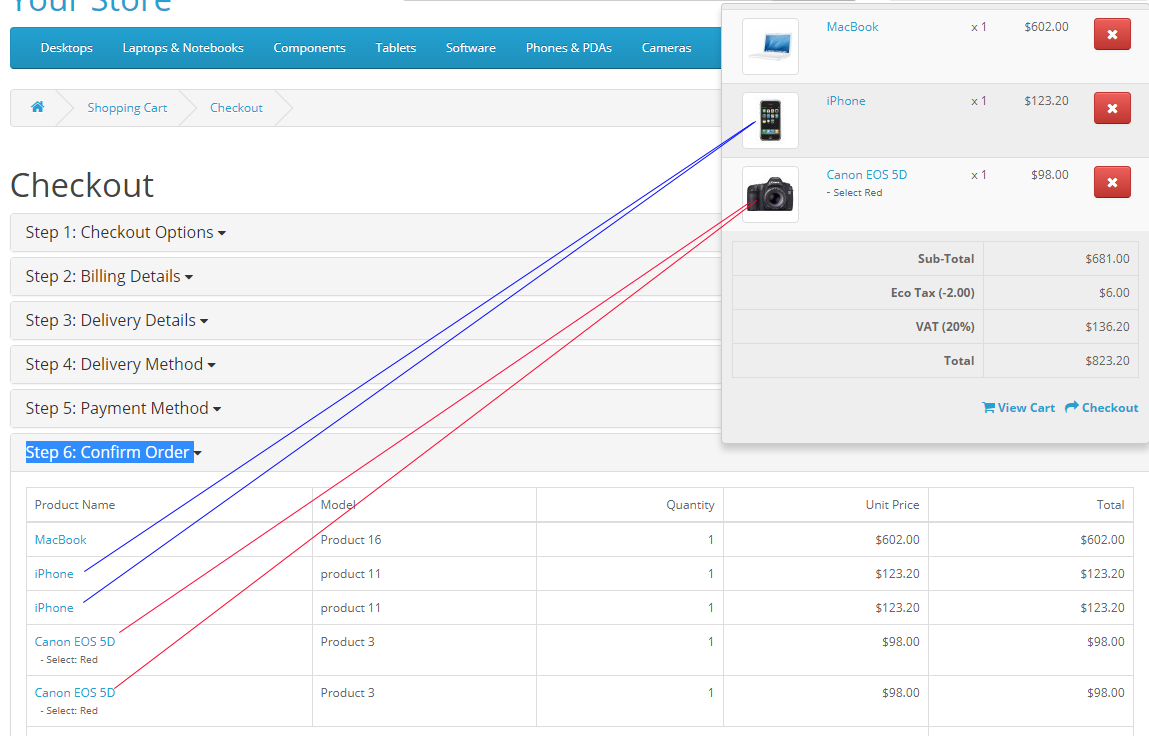This screenshot has width=1149, height=736.
Task: Expand Step 4: Delivery Method
Action: pos(120,364)
